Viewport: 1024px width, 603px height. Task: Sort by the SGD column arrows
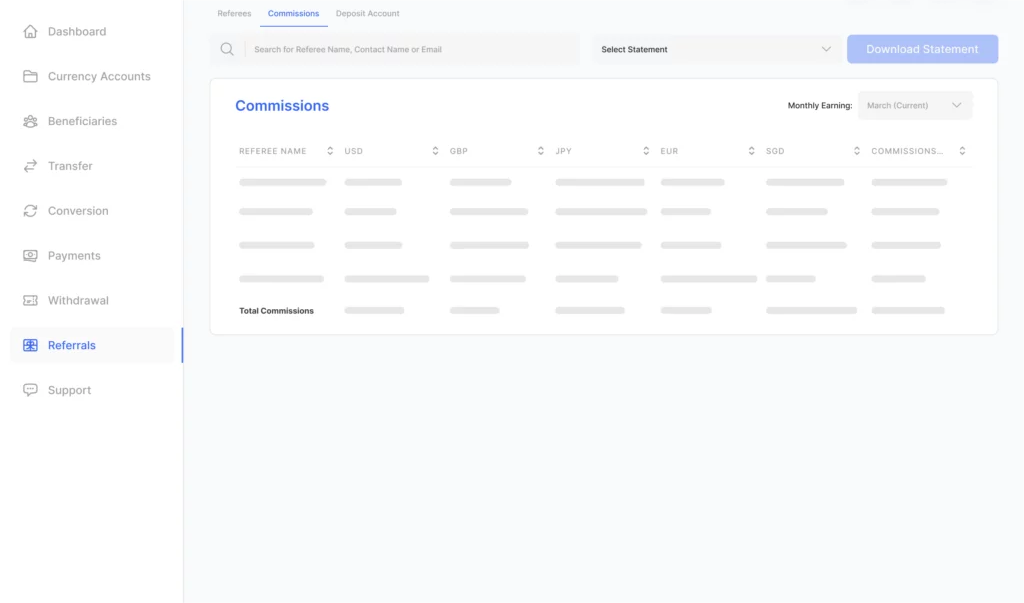tap(857, 151)
